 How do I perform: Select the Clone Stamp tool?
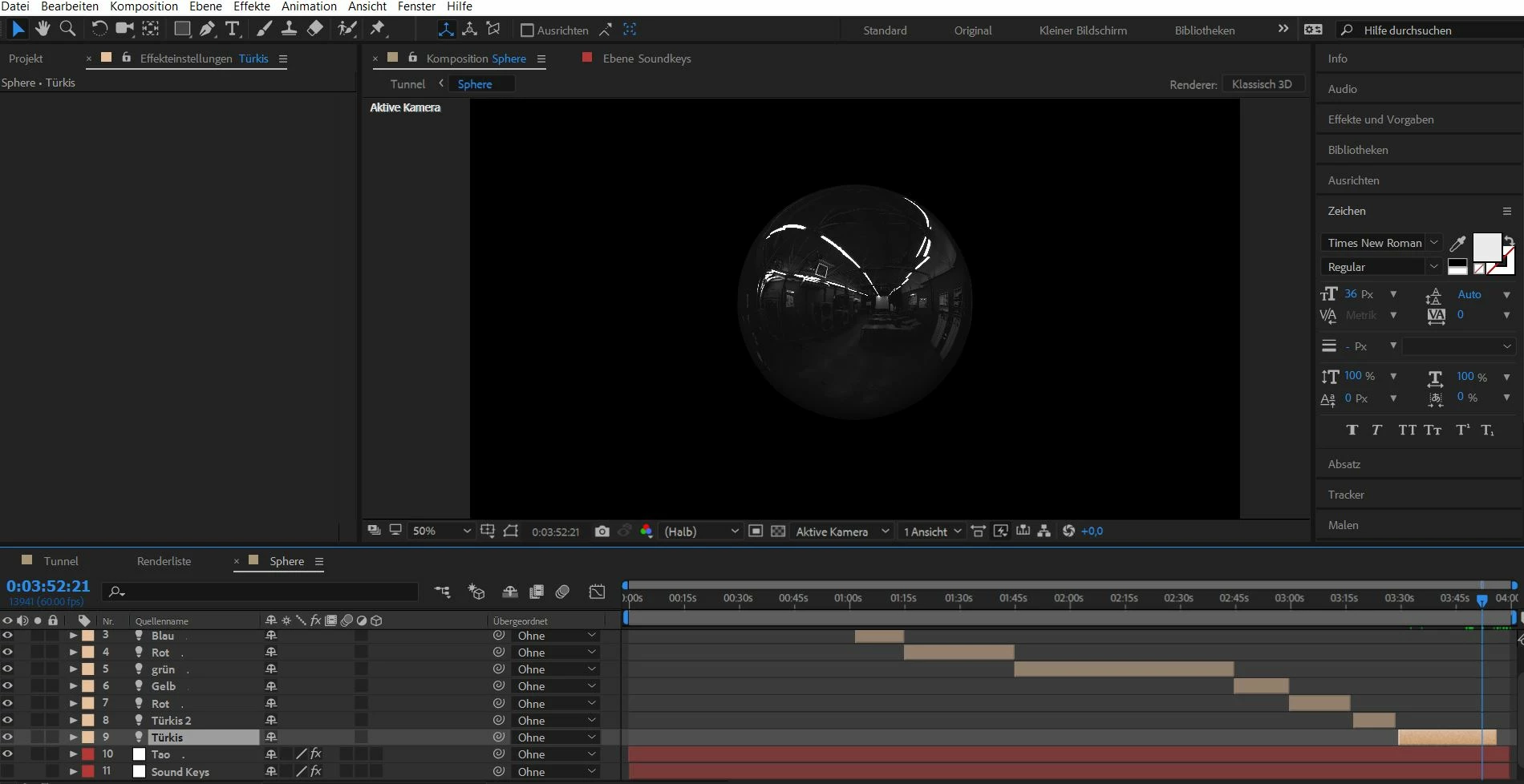point(289,30)
